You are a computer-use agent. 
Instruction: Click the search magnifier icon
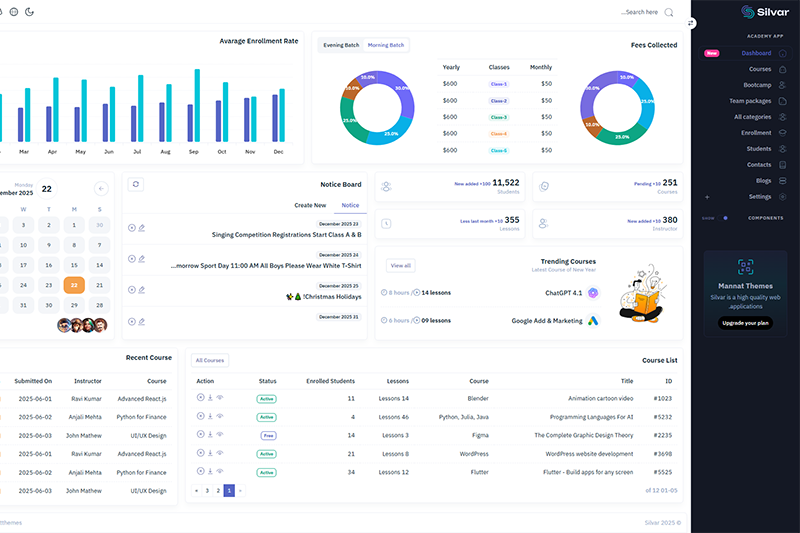669,12
